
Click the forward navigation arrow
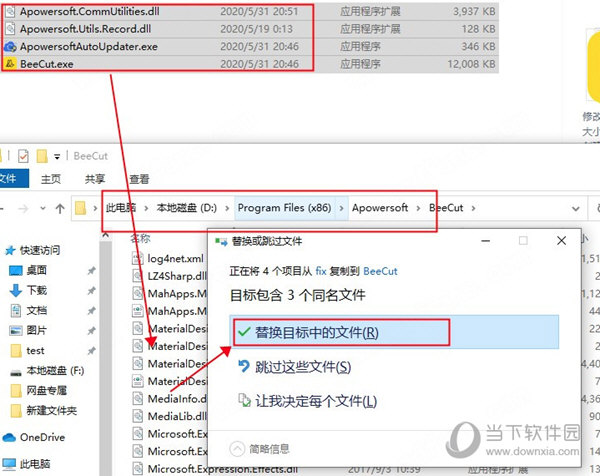click(x=23, y=209)
